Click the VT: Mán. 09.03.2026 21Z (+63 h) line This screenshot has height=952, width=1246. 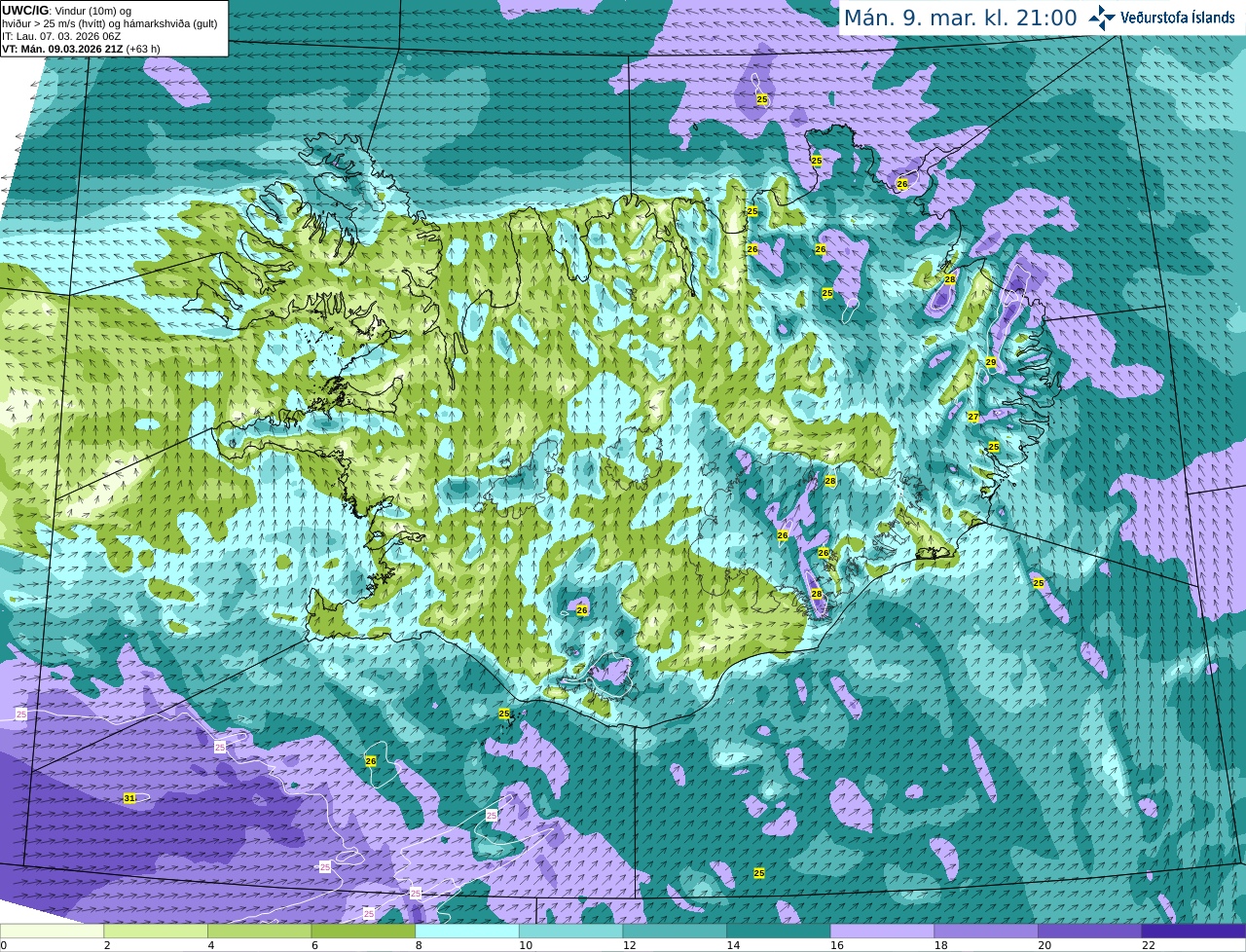pos(81,49)
